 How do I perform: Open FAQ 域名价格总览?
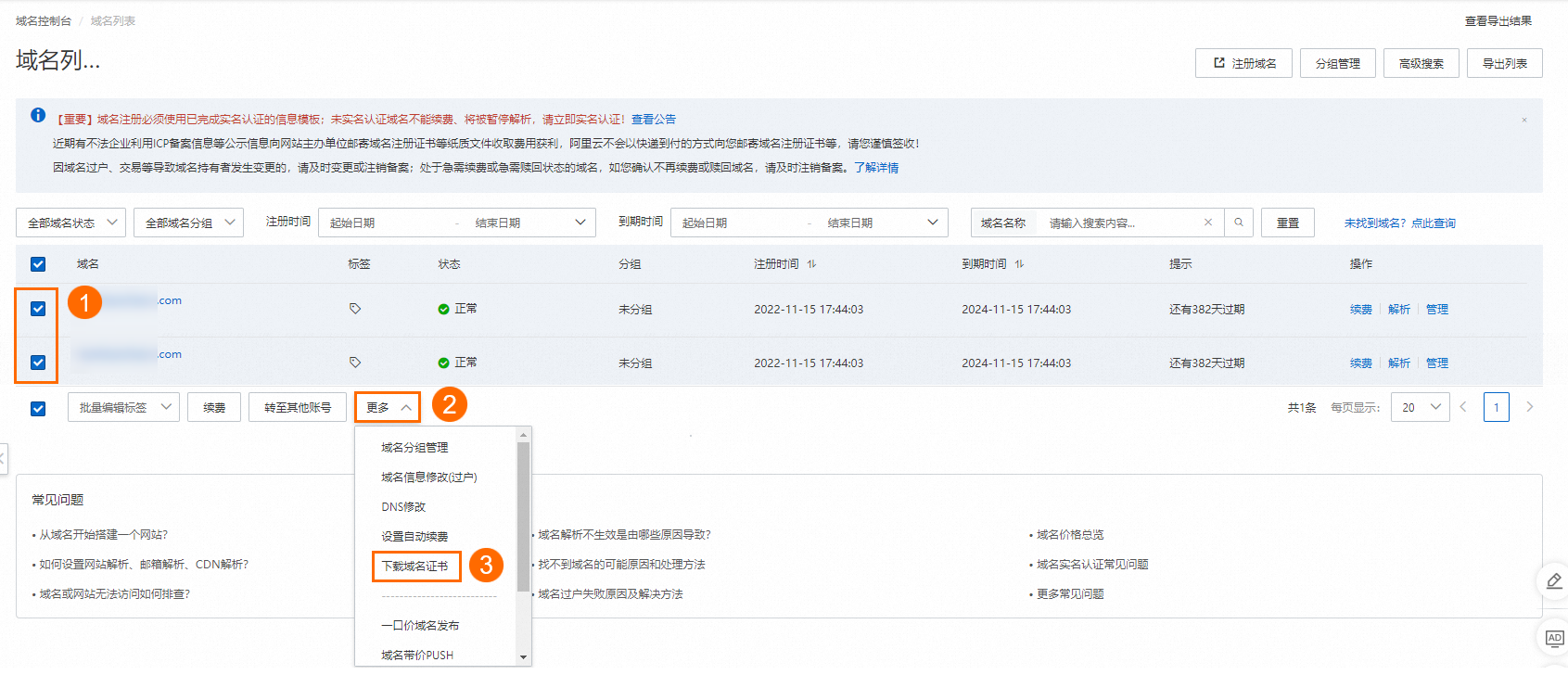point(1070,535)
